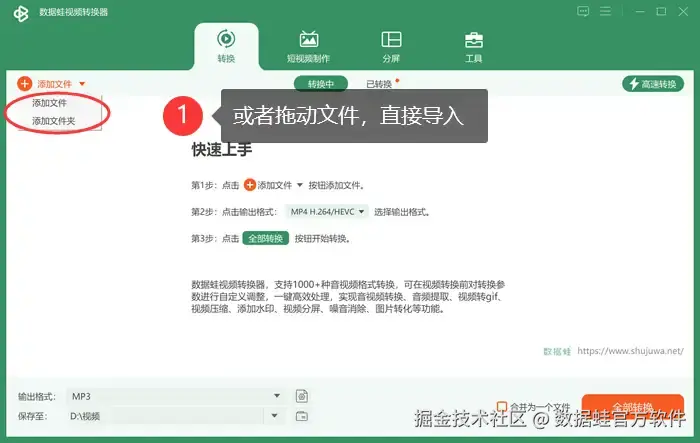700x443 pixels.
Task: Click the green 全部转换 sample in step 3
Action: [x=266, y=238]
